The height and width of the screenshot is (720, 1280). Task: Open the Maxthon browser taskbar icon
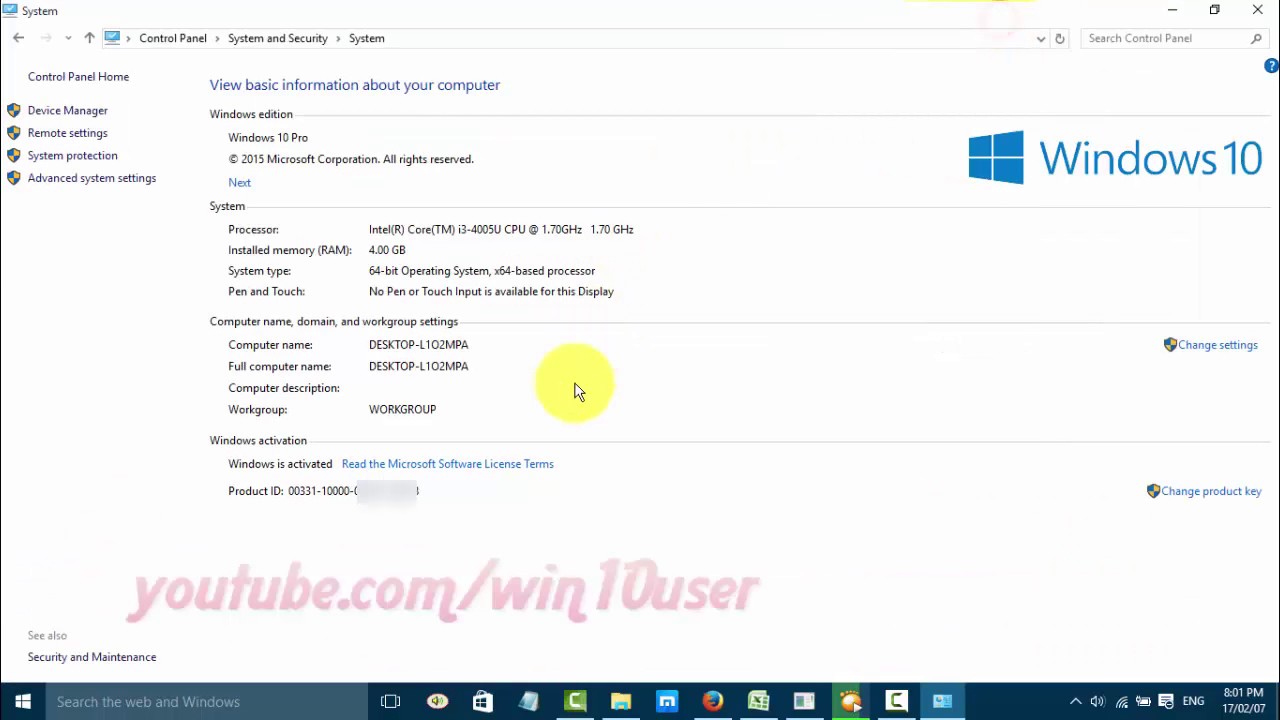[666, 701]
